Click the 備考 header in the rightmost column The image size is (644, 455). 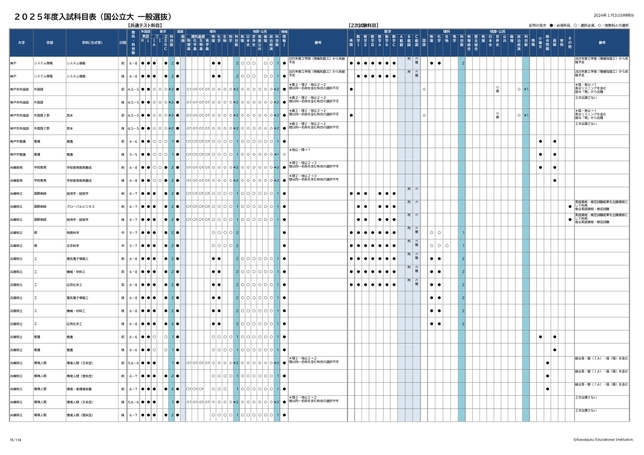click(603, 43)
